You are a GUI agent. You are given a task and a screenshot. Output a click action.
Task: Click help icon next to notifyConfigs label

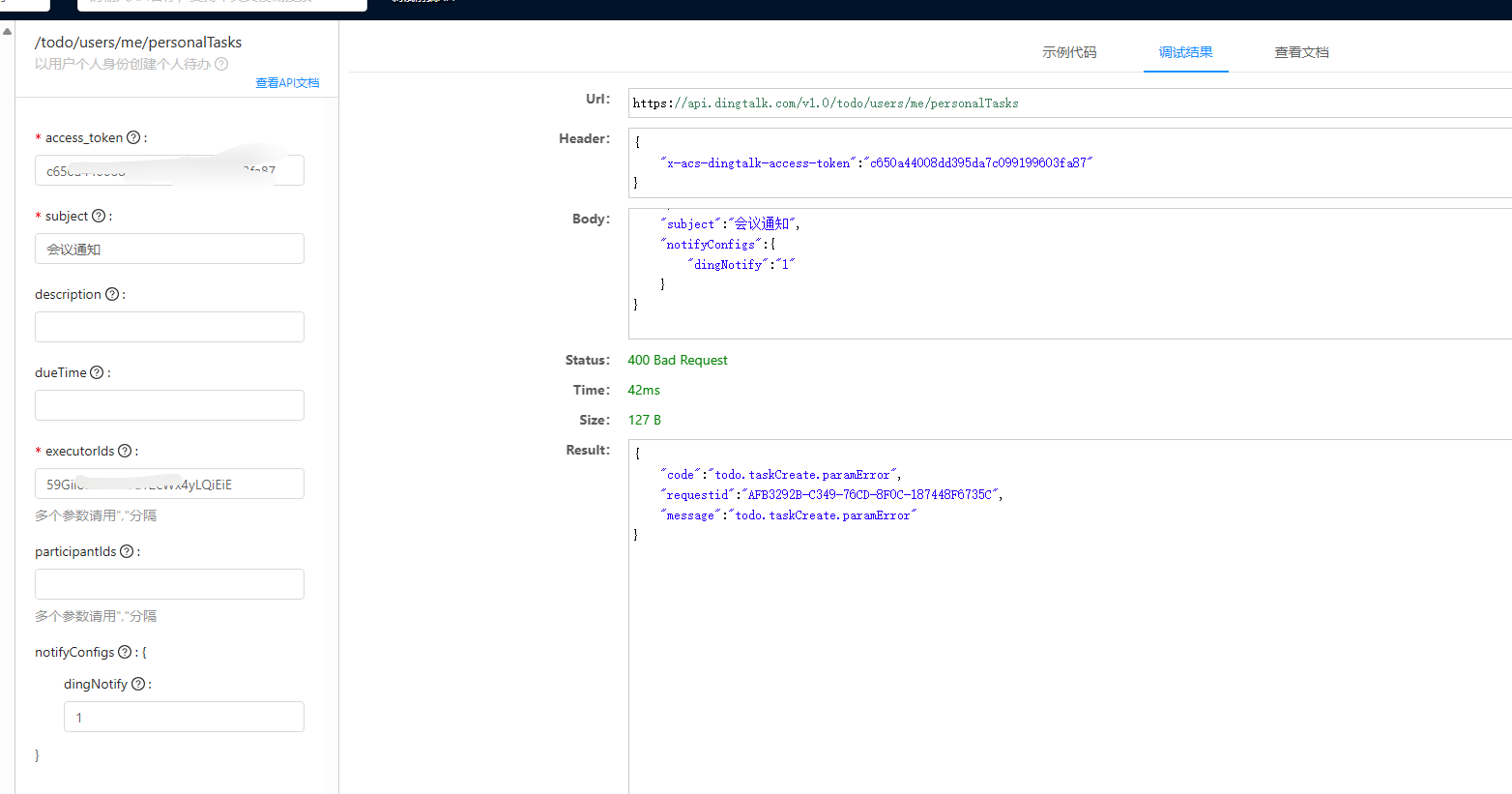point(125,652)
